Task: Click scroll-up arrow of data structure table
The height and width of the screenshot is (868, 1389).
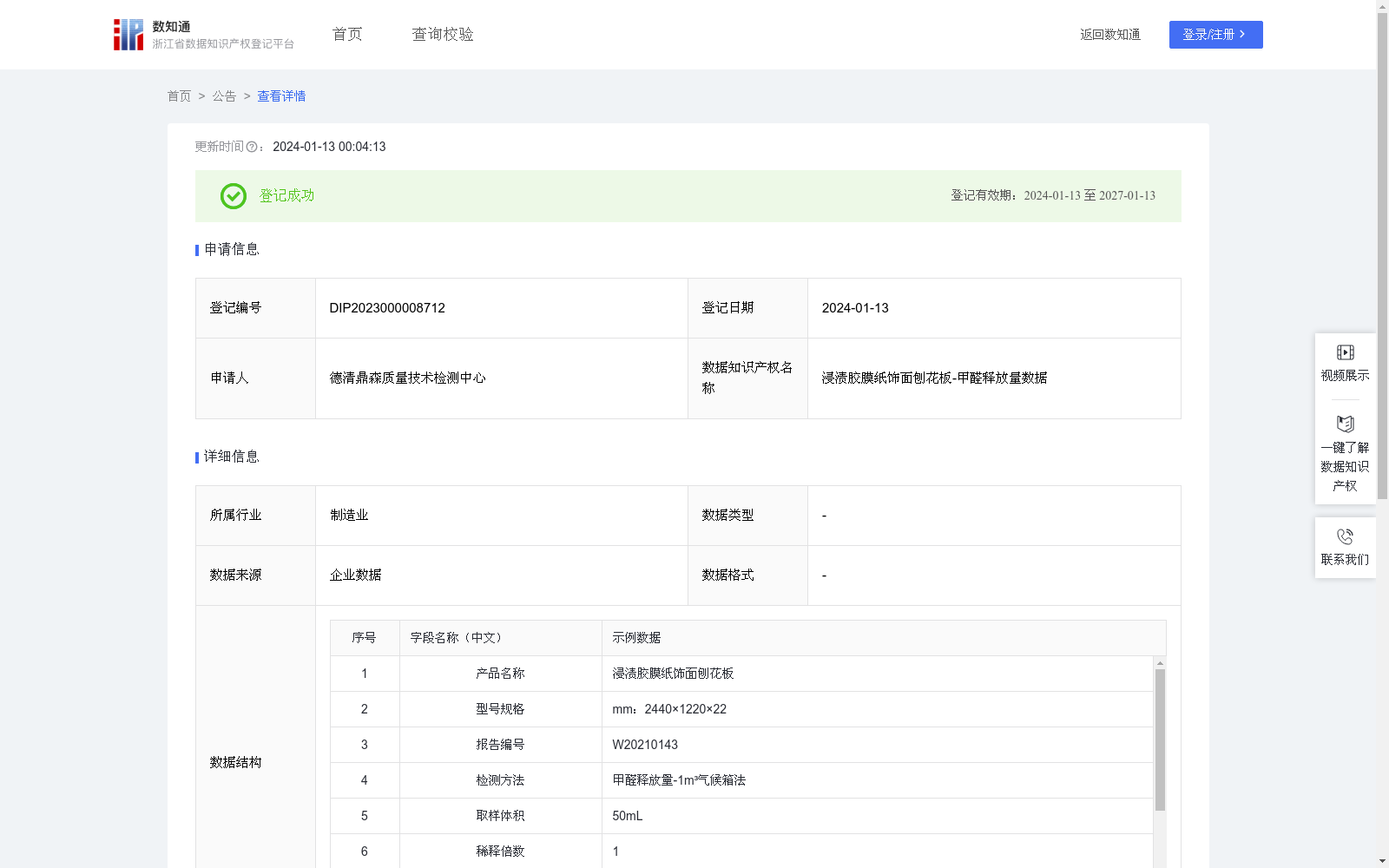Action: (x=1160, y=663)
